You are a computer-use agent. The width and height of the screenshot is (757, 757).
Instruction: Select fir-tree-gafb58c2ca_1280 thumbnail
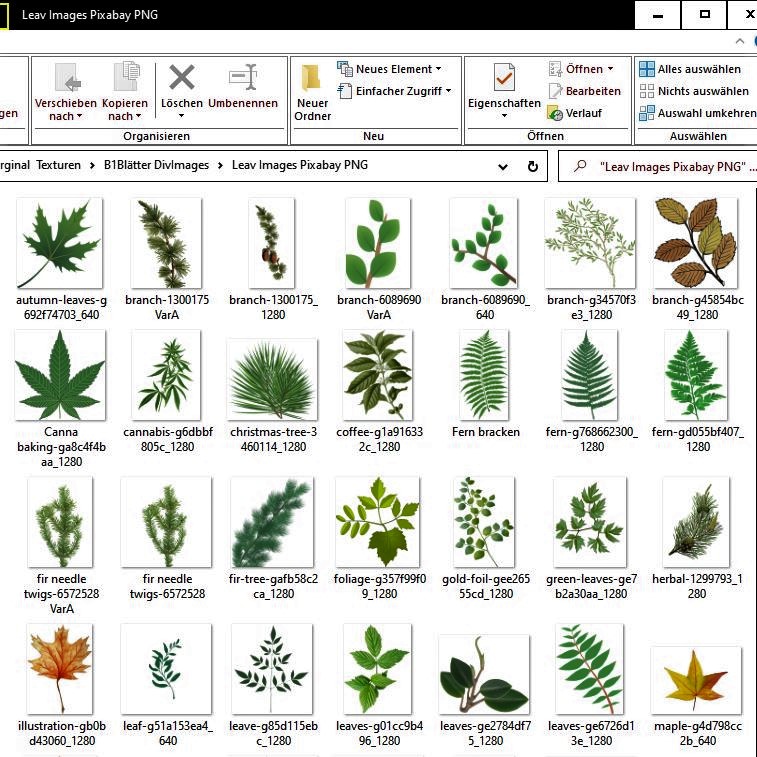click(x=272, y=522)
